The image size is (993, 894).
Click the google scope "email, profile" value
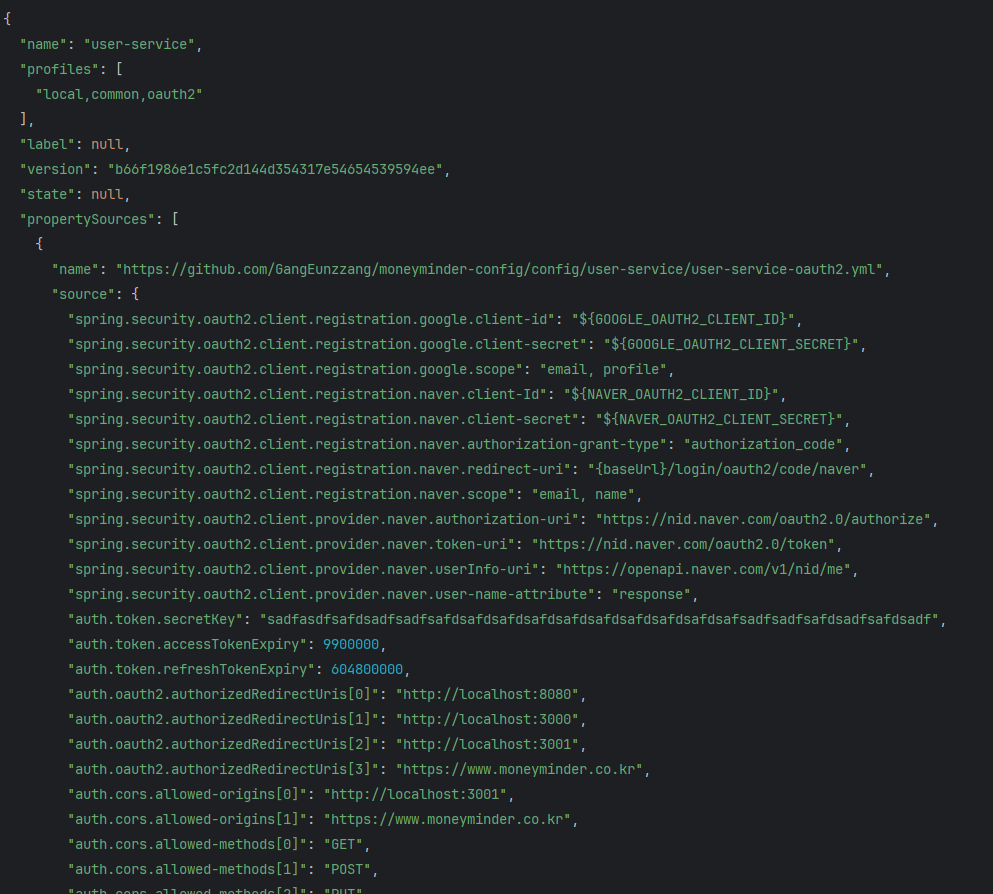pyautogui.click(x=603, y=370)
